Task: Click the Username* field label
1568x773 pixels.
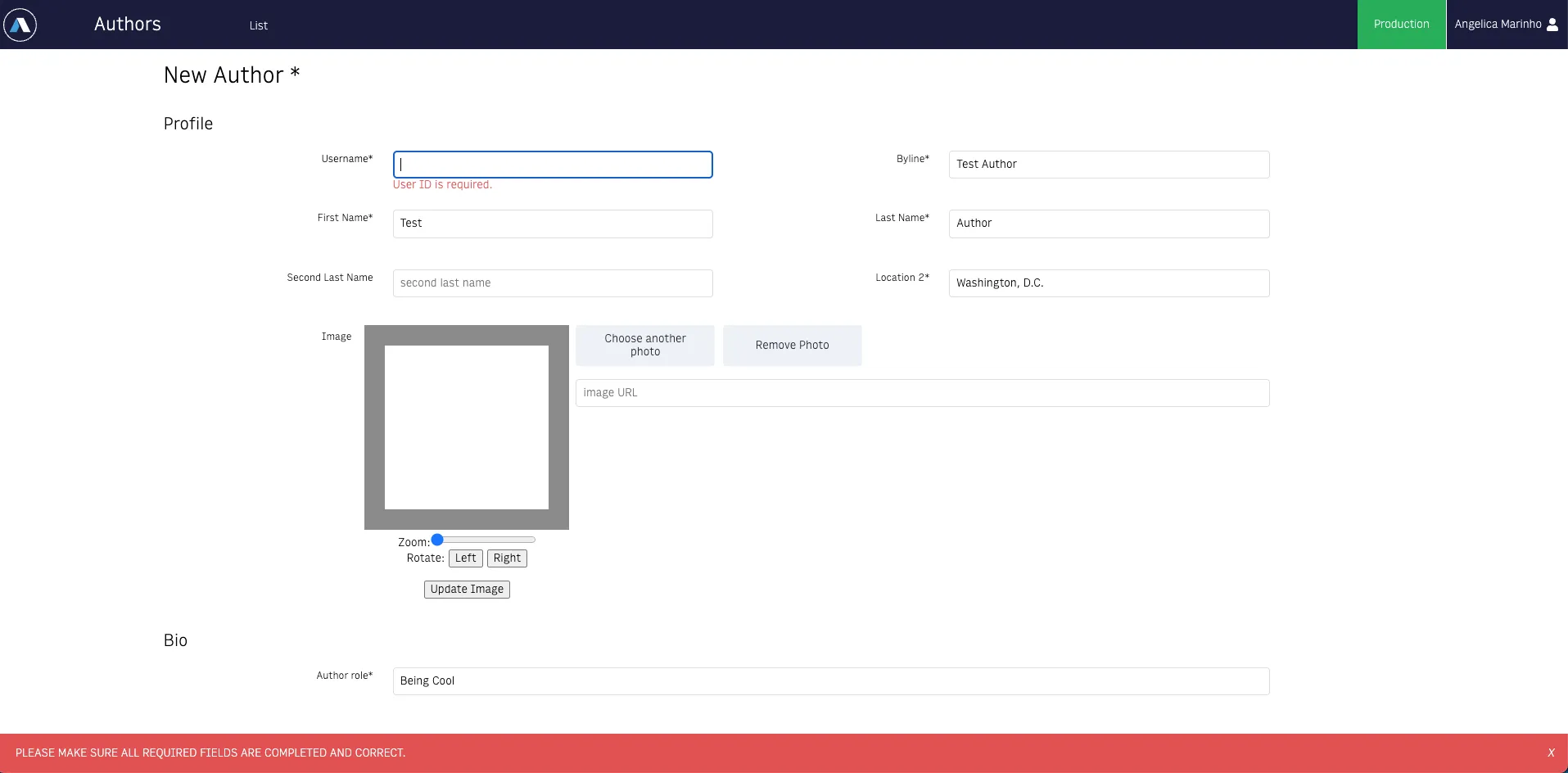Action: [347, 159]
